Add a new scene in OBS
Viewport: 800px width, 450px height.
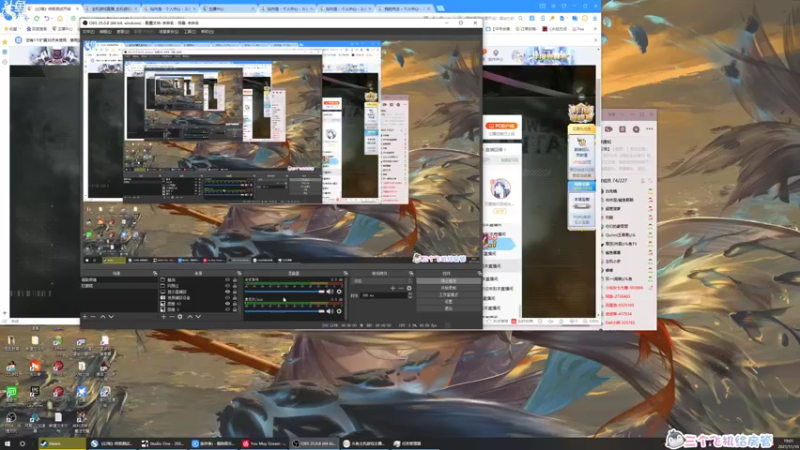click(x=85, y=317)
